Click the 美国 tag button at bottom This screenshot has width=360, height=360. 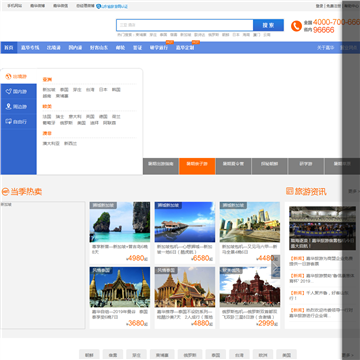click(x=287, y=355)
